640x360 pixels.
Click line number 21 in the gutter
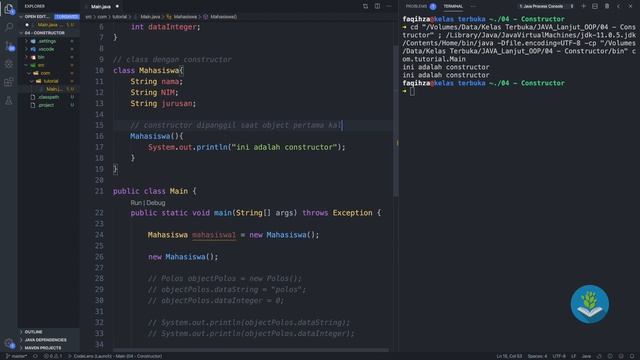click(x=99, y=191)
